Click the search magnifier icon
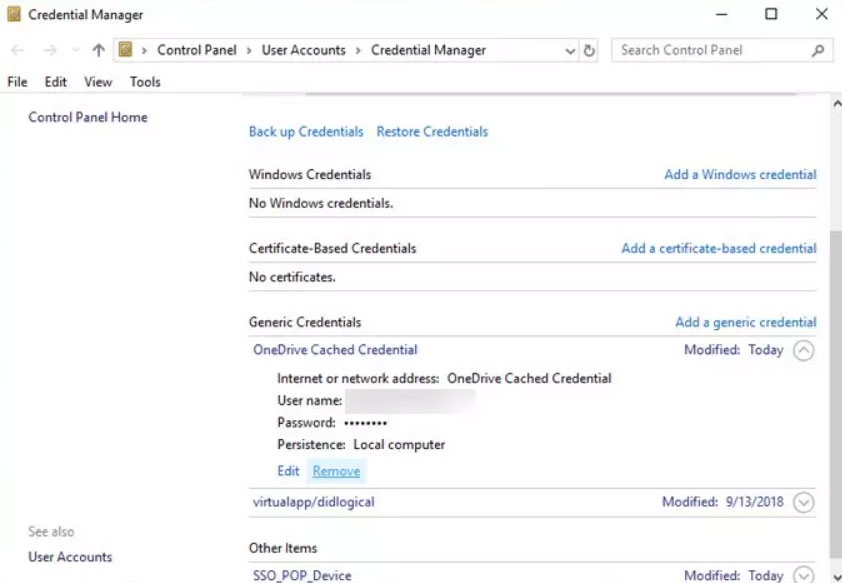842x583 pixels. (x=818, y=50)
